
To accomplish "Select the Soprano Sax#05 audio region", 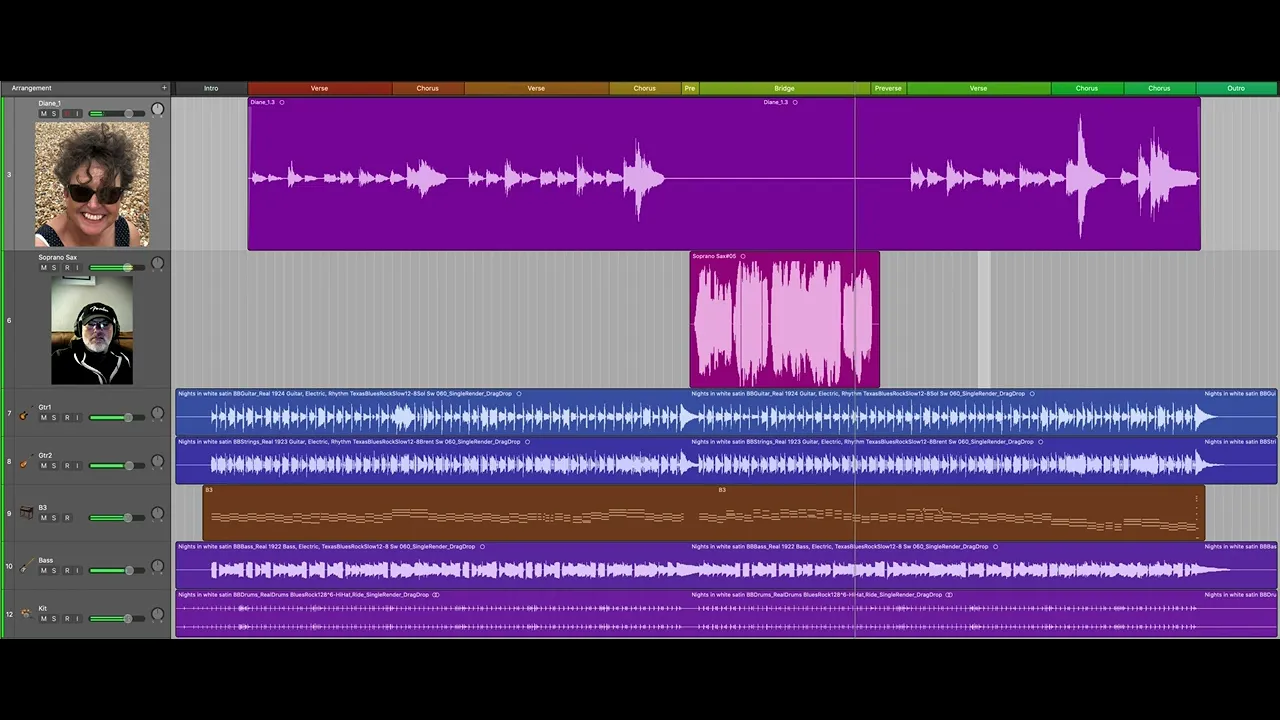I will 784,319.
